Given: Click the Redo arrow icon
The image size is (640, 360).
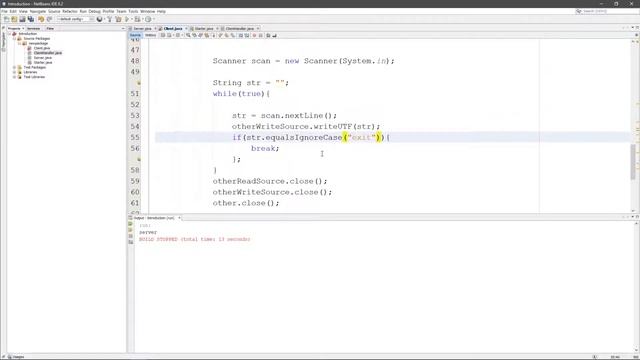Looking at the screenshot, I should coord(49,19).
